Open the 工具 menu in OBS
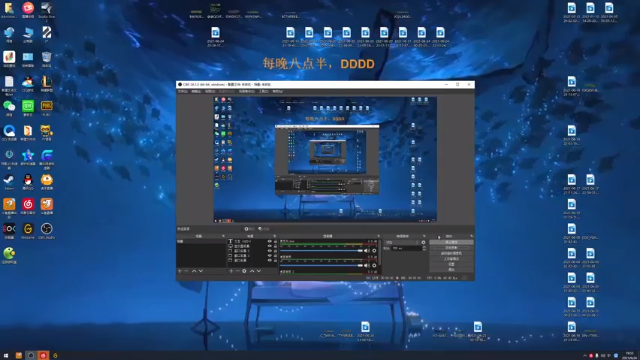Screen dimensions: 640x360 coord(264,91)
